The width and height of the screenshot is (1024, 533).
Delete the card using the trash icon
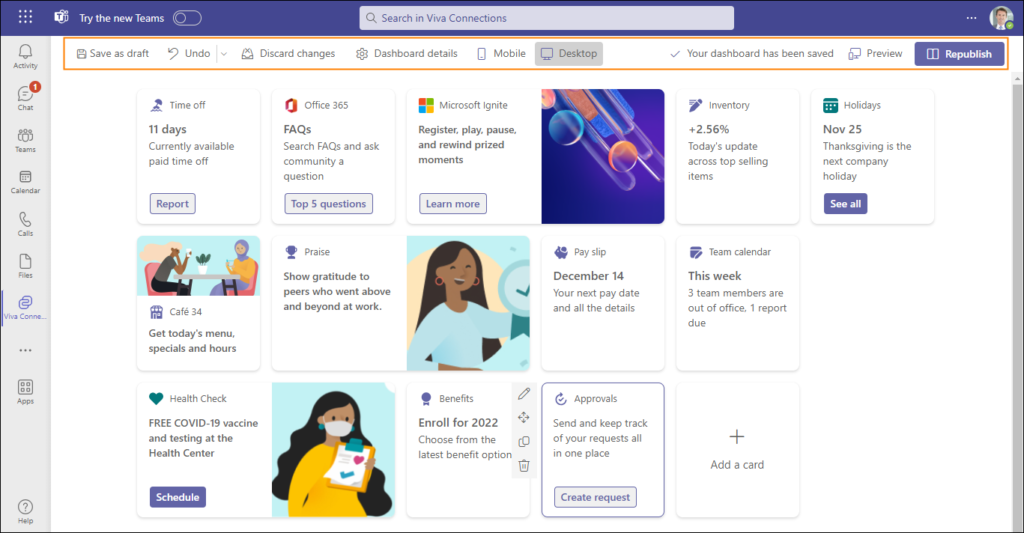[x=524, y=465]
